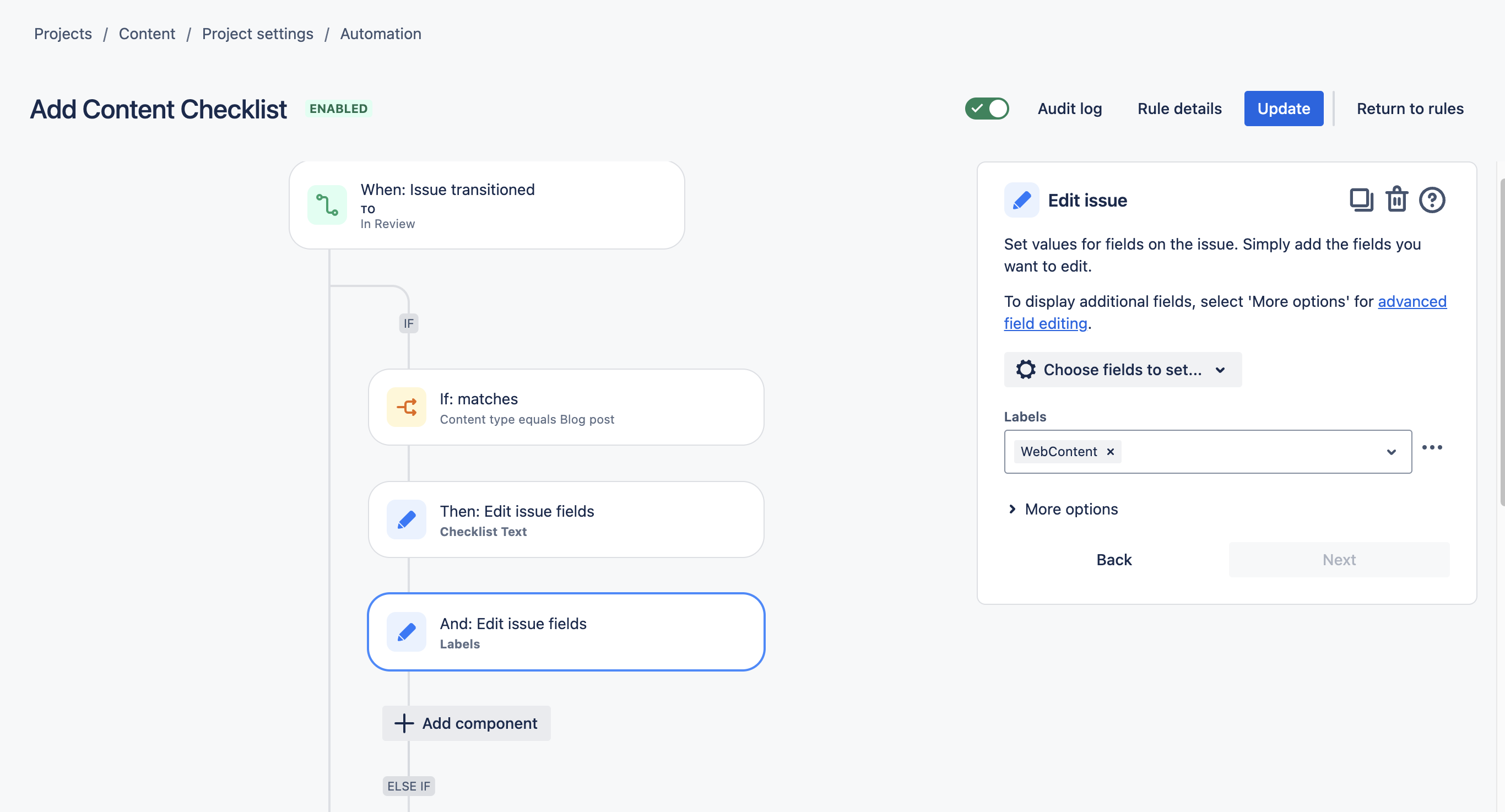
Task: Open the Choose fields to set dropdown
Action: click(x=1122, y=370)
